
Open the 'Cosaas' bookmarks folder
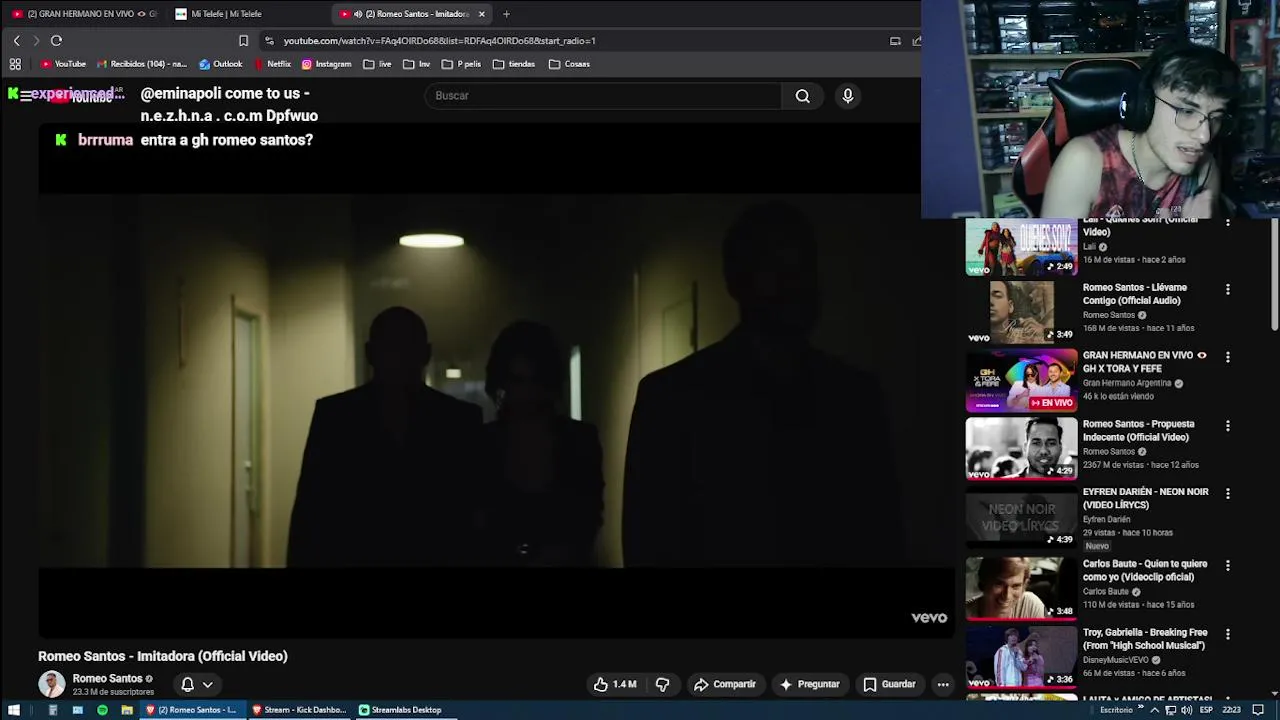pyautogui.click(x=570, y=64)
